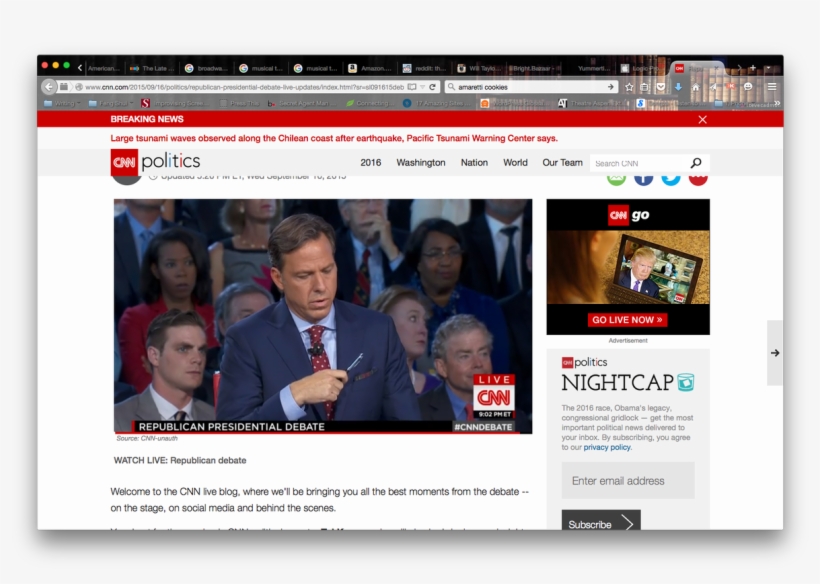Open the Firefox menu via hamburger icon
The width and height of the screenshot is (820, 584).
(771, 87)
